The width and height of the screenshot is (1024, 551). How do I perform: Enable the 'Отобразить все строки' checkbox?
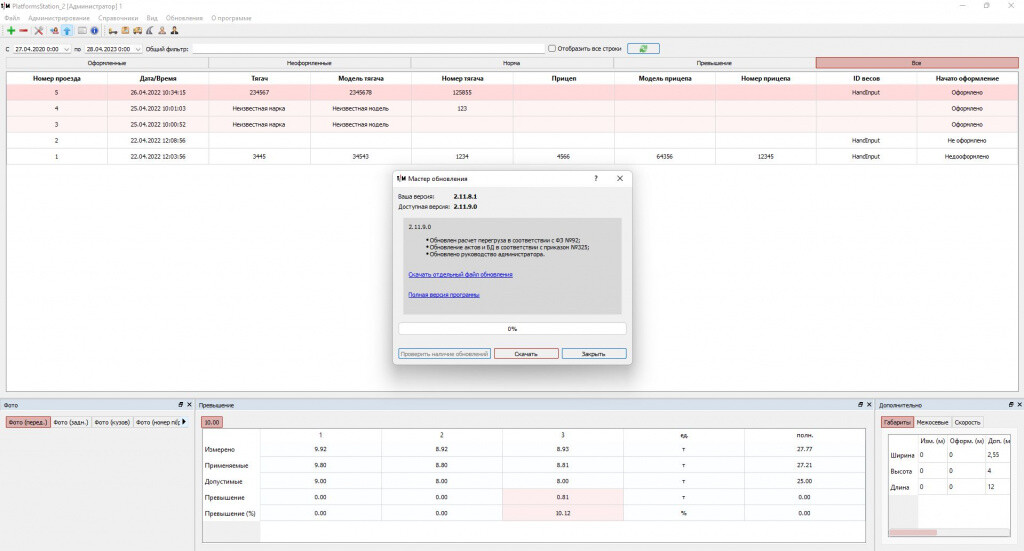pos(551,48)
